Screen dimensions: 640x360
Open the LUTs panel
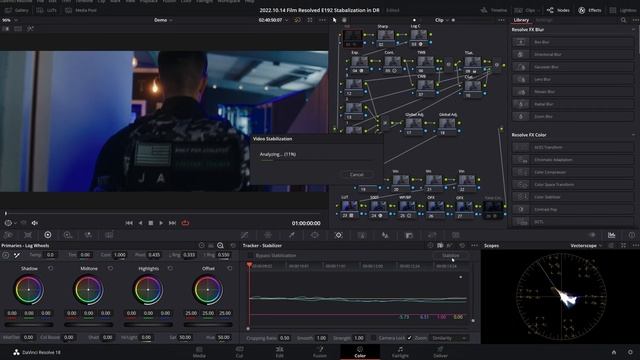(x=47, y=10)
